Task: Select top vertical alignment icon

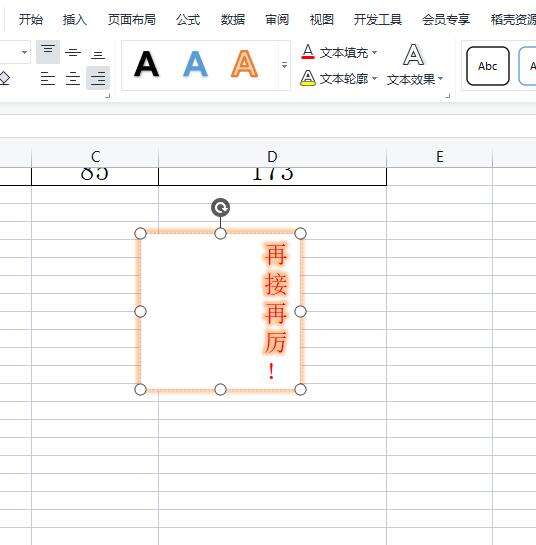Action: click(48, 52)
